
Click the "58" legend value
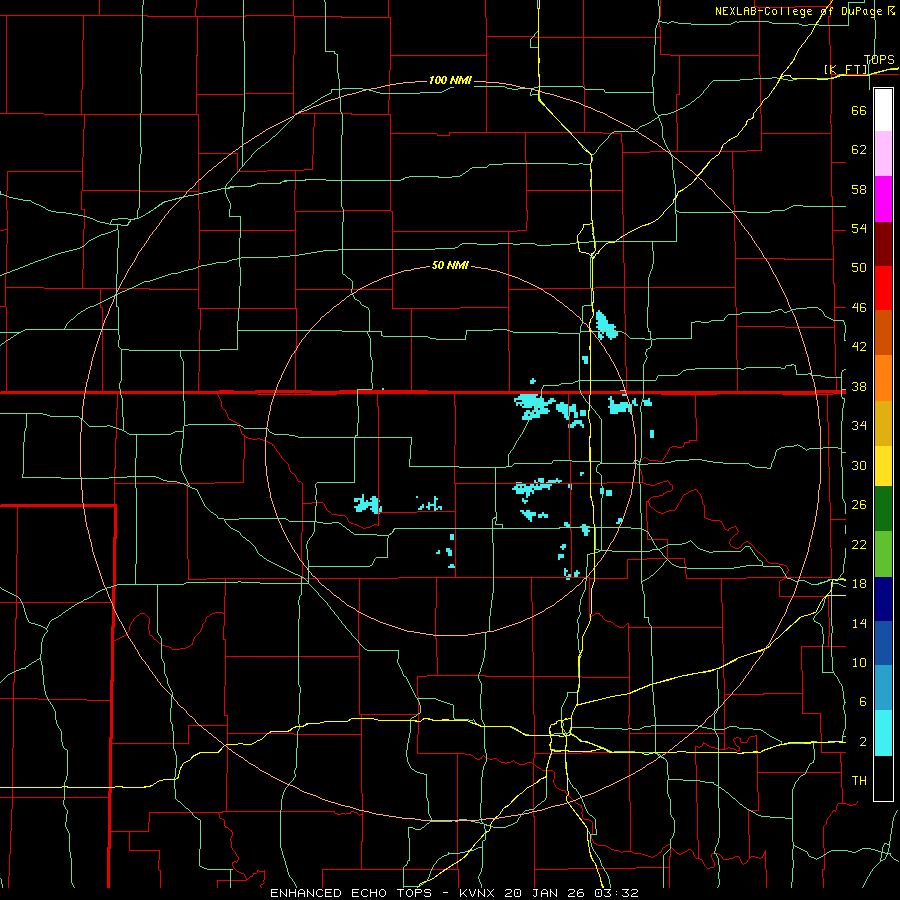coord(859,189)
